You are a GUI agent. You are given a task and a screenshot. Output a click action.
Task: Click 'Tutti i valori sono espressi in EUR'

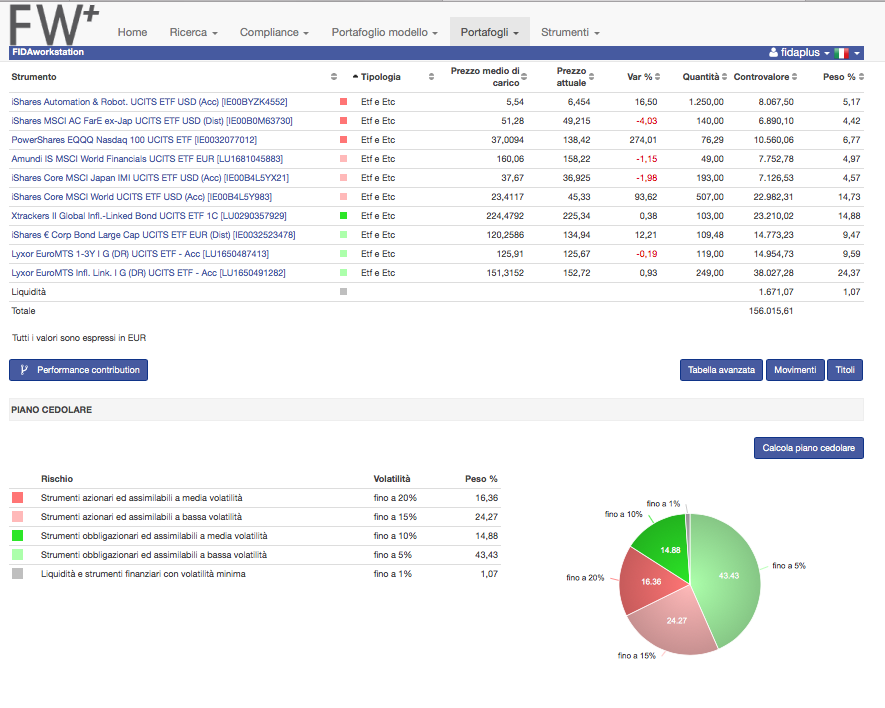tap(79, 338)
